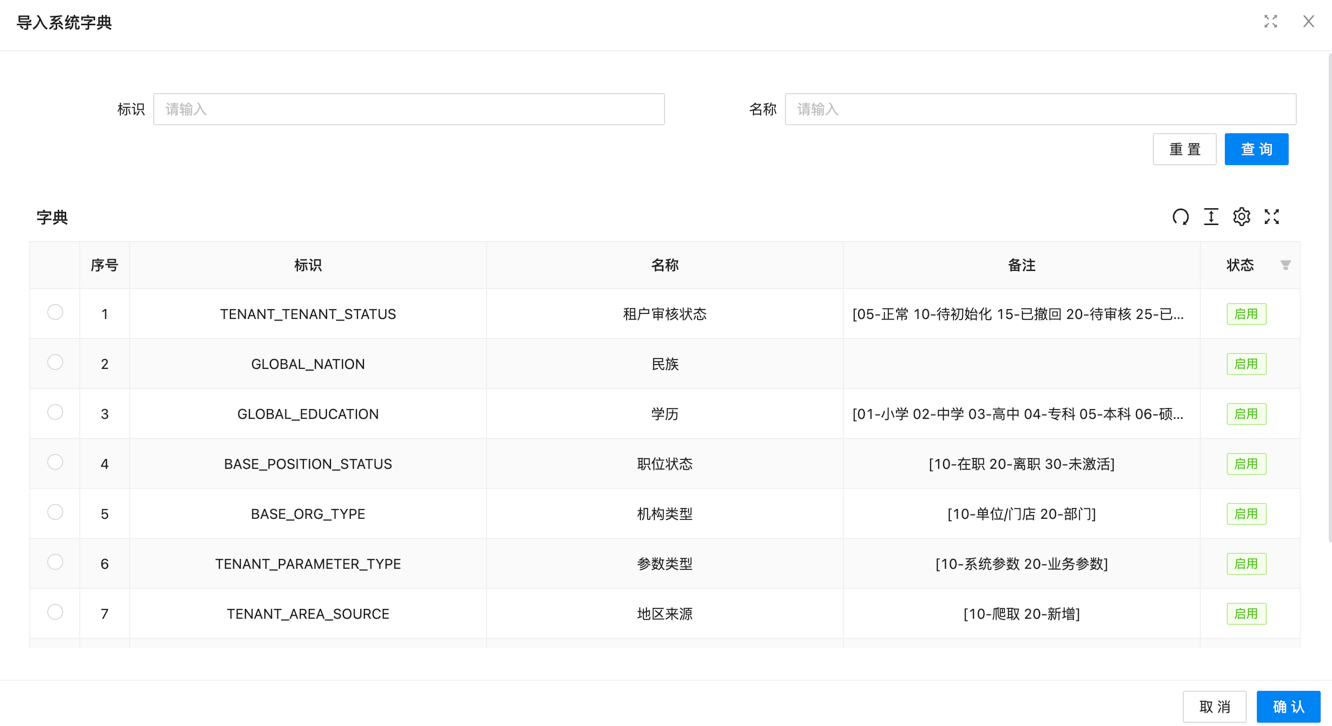This screenshot has height=726, width=1332.
Task: Open the column settings gear icon
Action: (1241, 217)
